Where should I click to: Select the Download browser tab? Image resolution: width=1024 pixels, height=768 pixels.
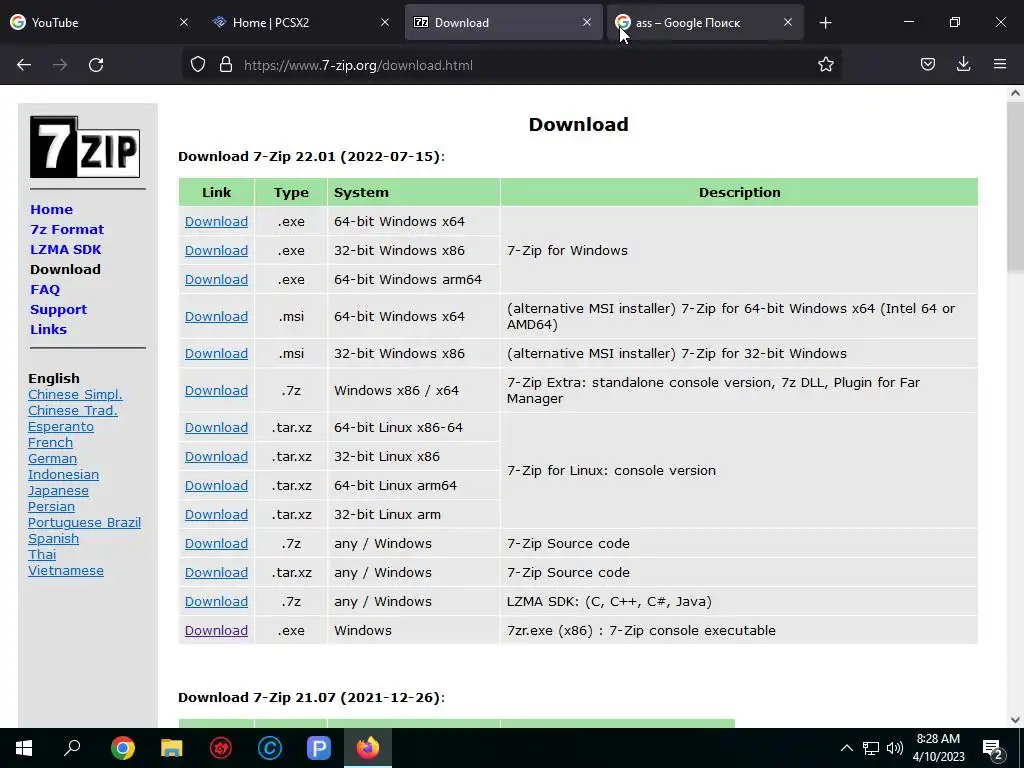pyautogui.click(x=504, y=22)
